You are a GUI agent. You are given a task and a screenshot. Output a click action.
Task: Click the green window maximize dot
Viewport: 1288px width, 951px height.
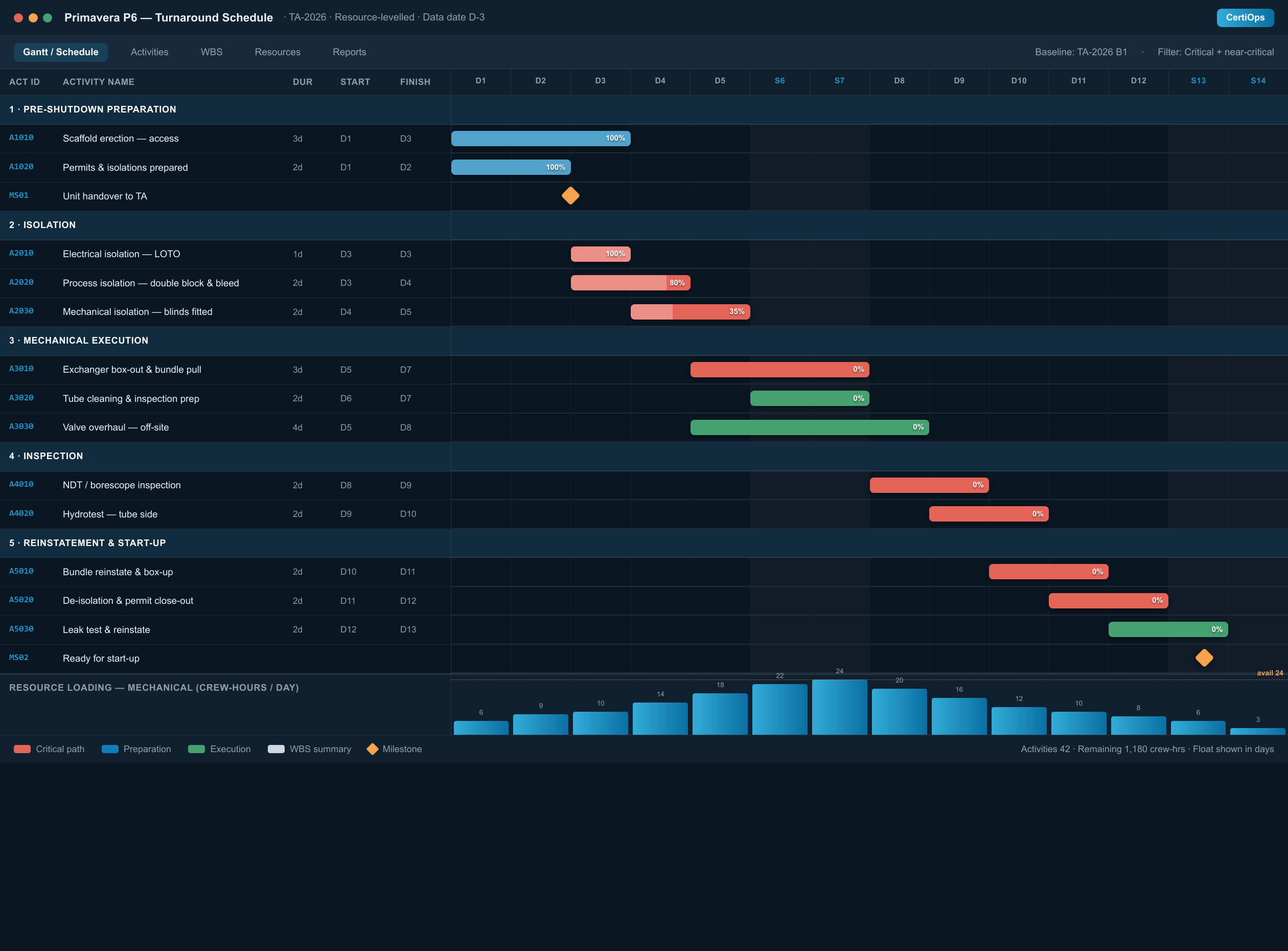(x=48, y=18)
